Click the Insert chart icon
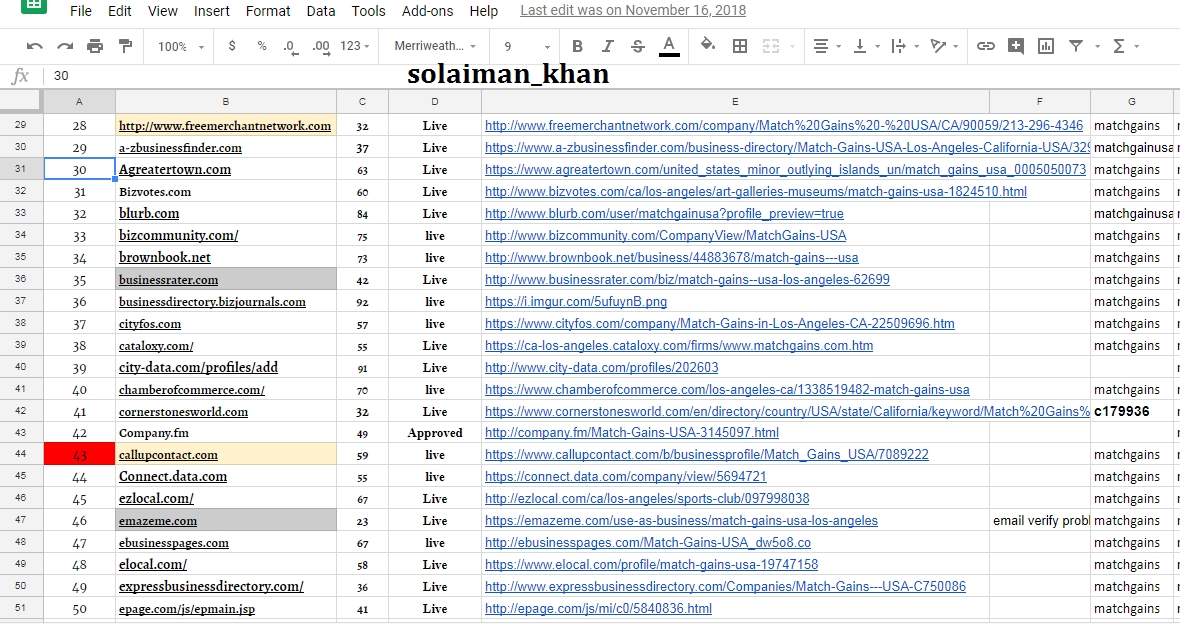Viewport: 1180px width, 624px height. click(x=1046, y=46)
